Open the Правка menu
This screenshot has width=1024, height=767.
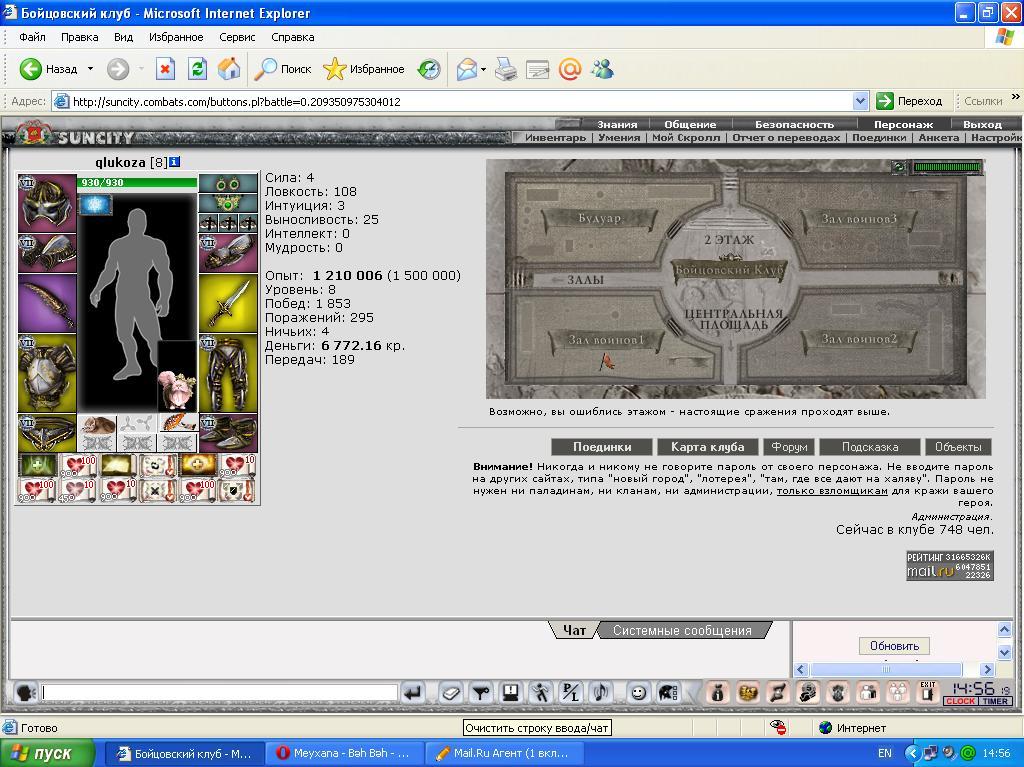pyautogui.click(x=80, y=37)
